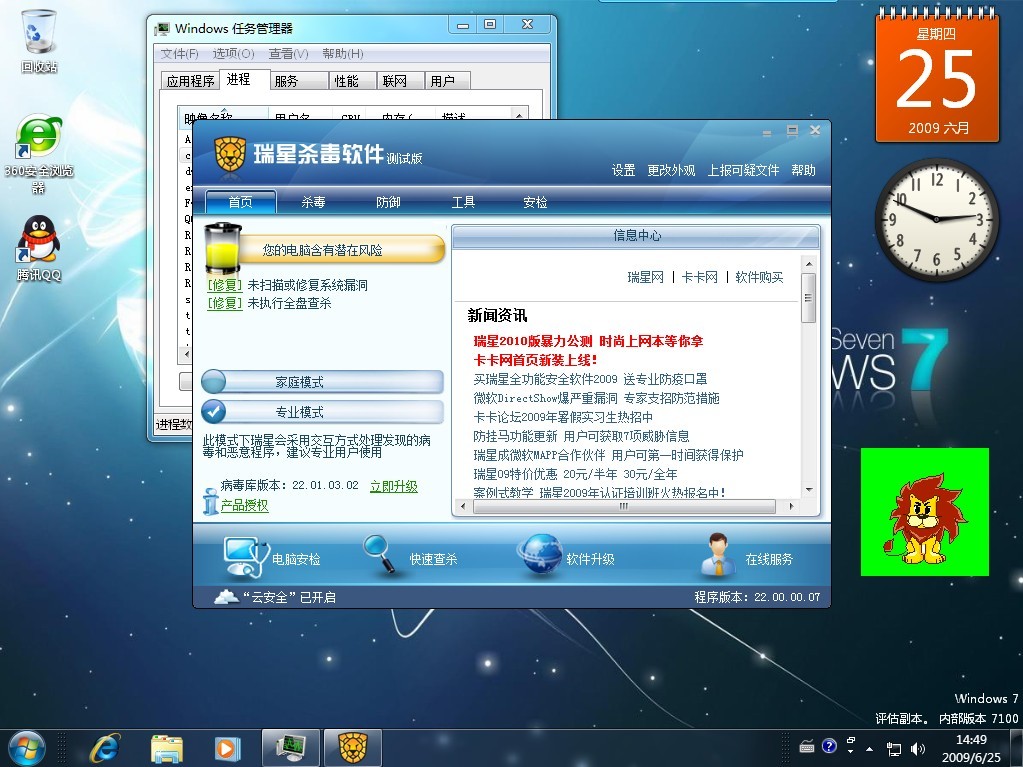Open the 杀毒 tab
Viewport: 1023px width, 767px height.
(314, 202)
